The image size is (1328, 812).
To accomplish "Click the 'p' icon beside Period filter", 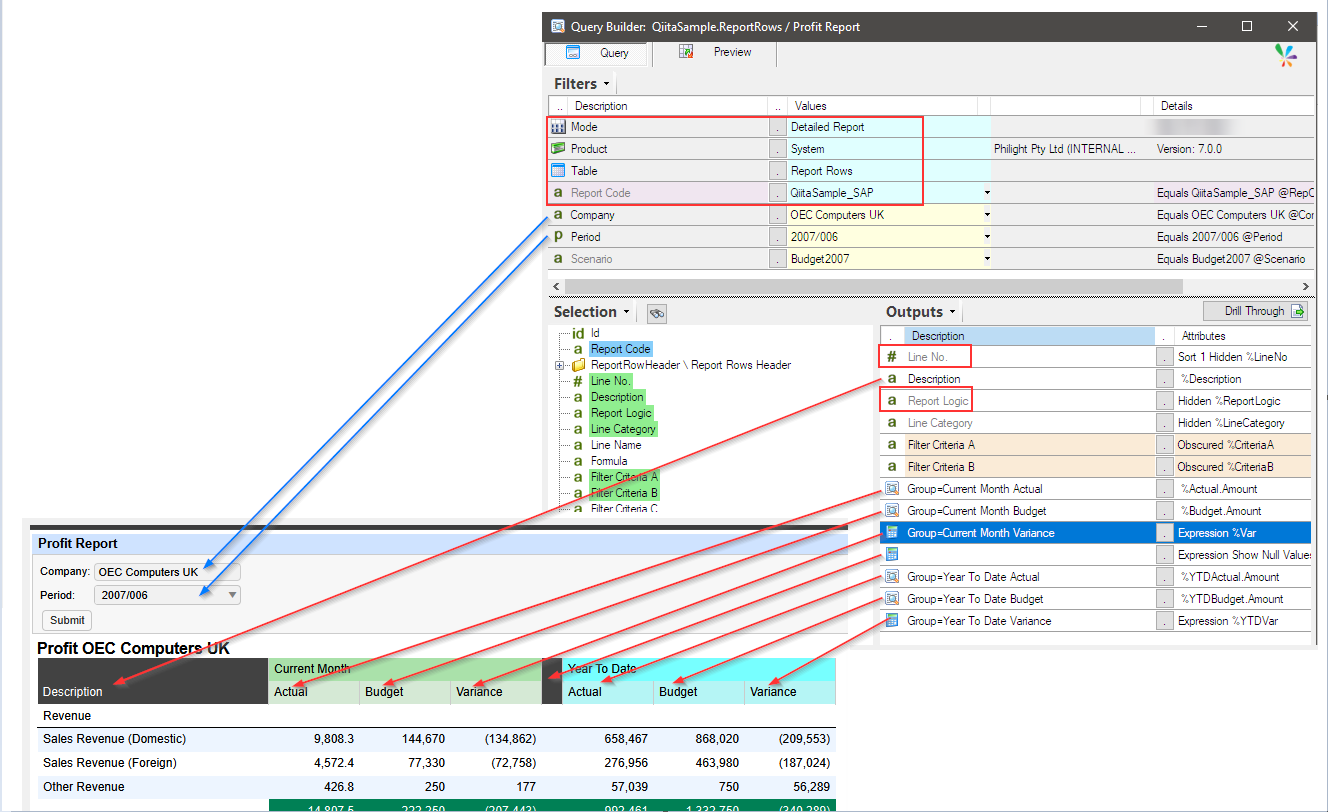I will click(558, 237).
